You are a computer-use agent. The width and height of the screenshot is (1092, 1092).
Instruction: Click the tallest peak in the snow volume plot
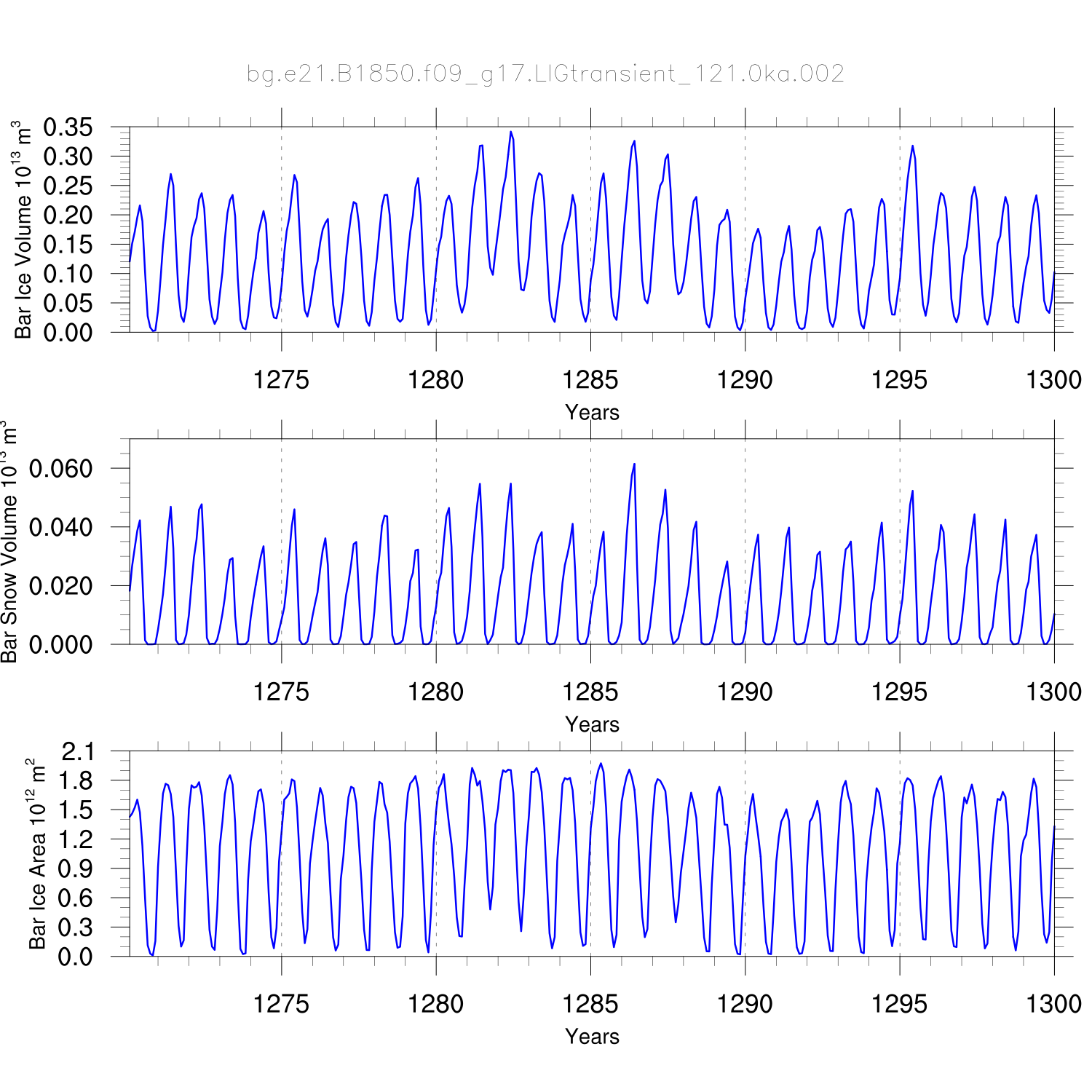tap(634, 464)
